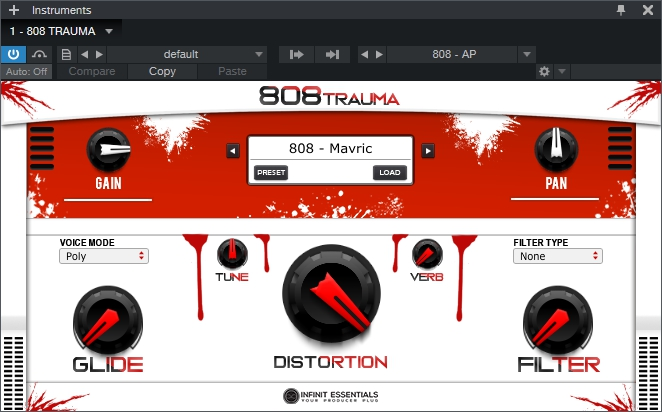Click the plus icon next to Instruments
Viewport: 662px width, 412px height.
point(14,10)
